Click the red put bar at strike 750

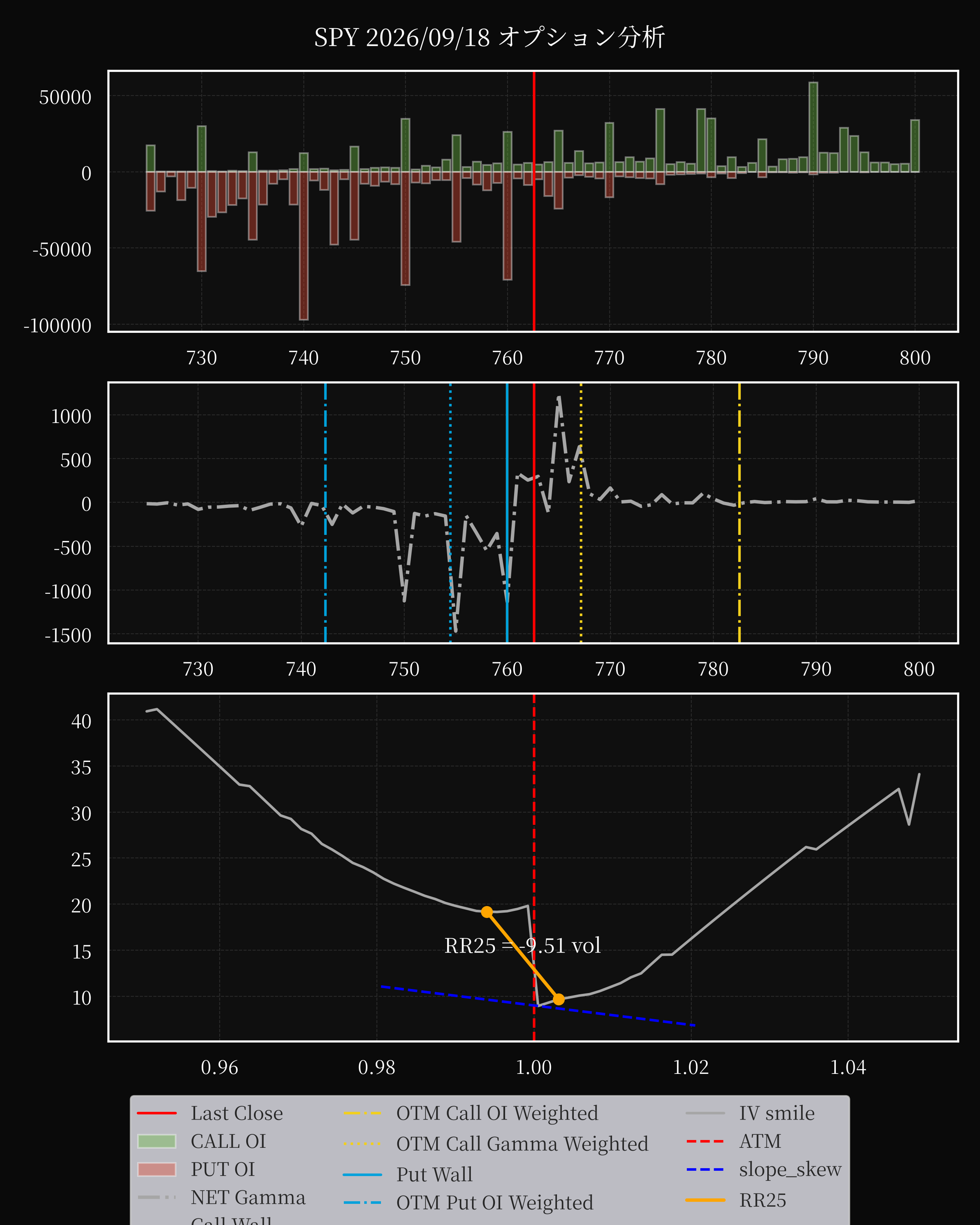pyautogui.click(x=405, y=228)
